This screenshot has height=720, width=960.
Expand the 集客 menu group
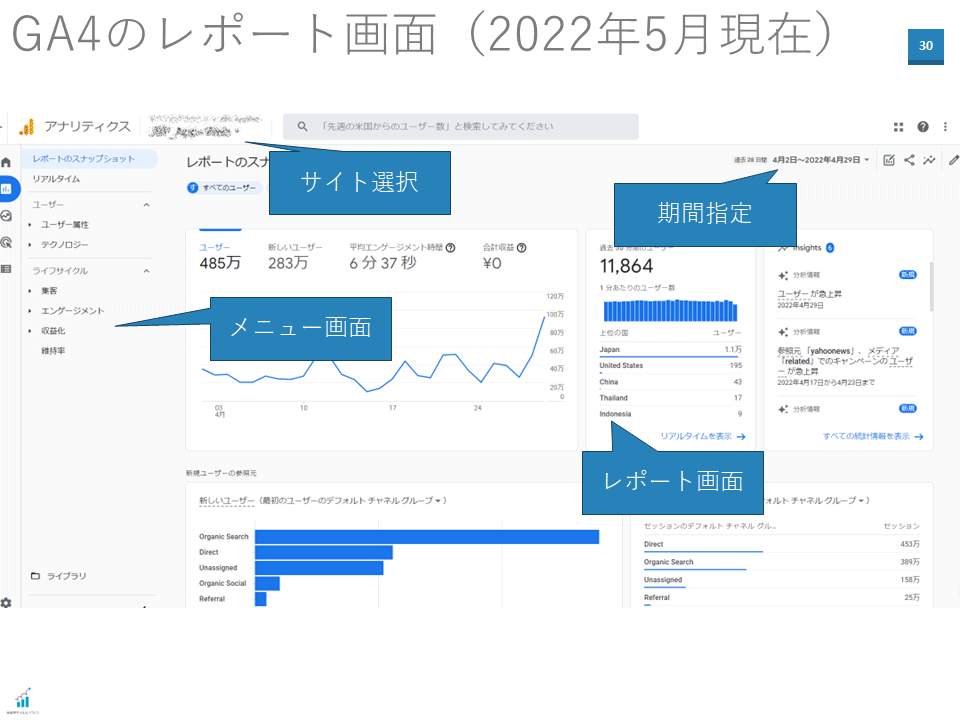tap(30, 291)
